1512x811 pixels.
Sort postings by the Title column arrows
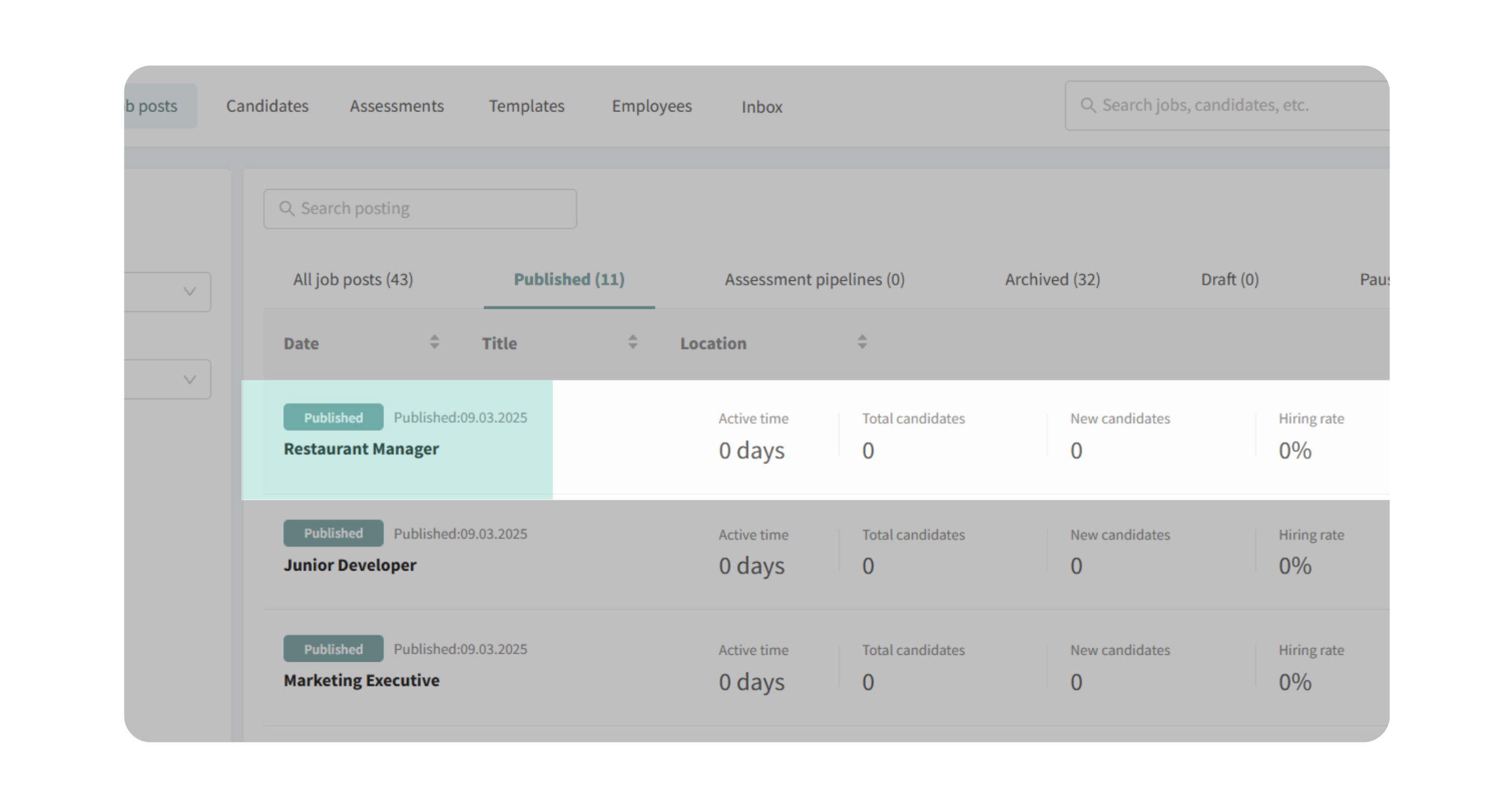point(632,342)
